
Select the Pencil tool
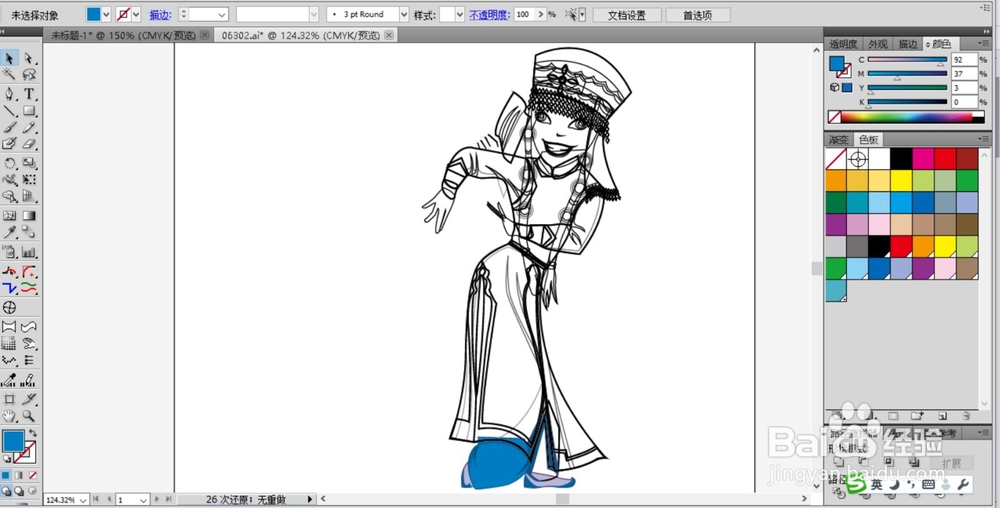point(29,127)
